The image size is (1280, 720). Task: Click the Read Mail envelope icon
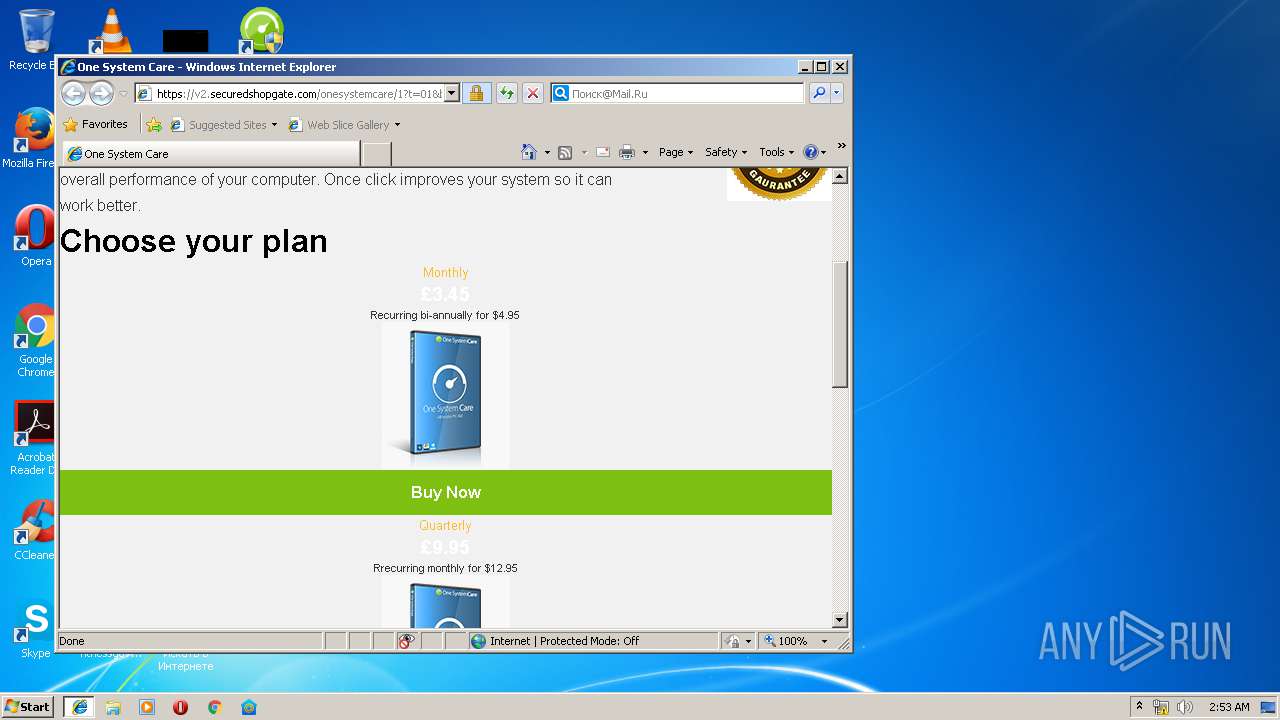(603, 152)
